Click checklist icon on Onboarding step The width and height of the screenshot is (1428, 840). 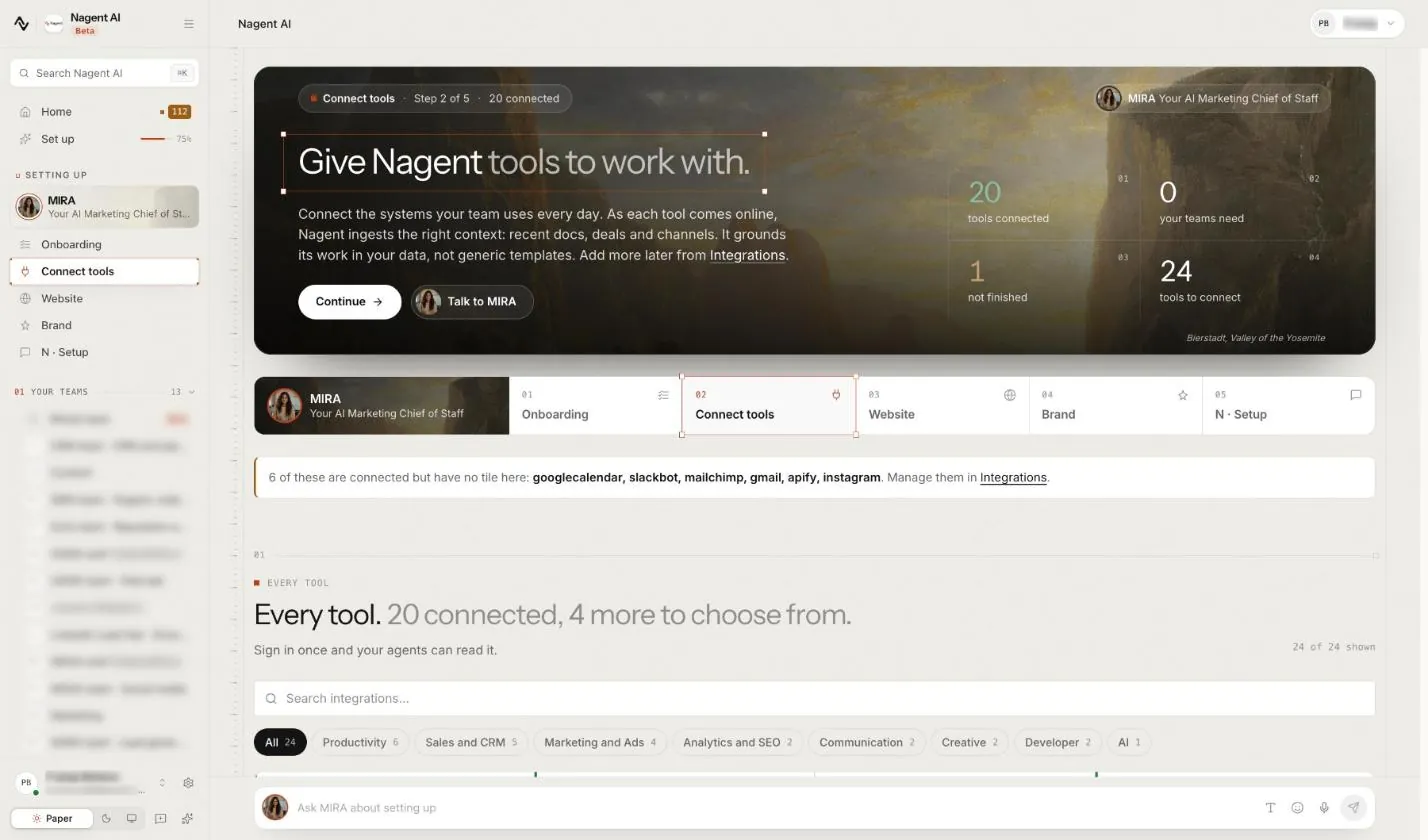coord(663,395)
